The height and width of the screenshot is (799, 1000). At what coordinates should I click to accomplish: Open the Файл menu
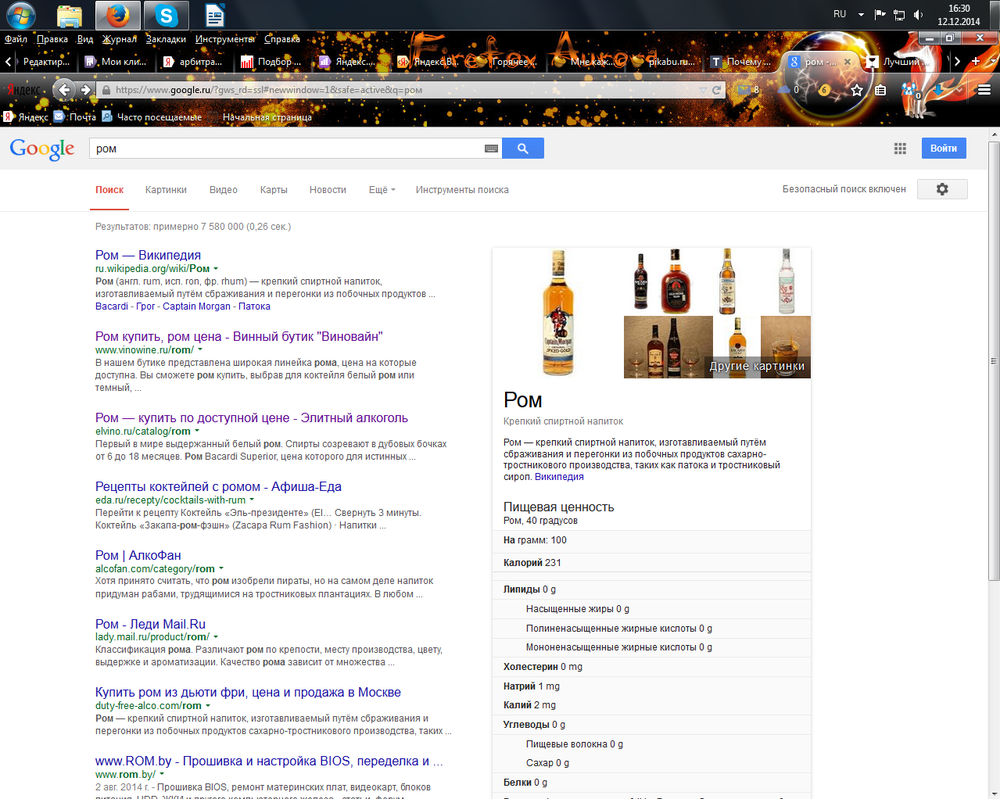click(16, 39)
